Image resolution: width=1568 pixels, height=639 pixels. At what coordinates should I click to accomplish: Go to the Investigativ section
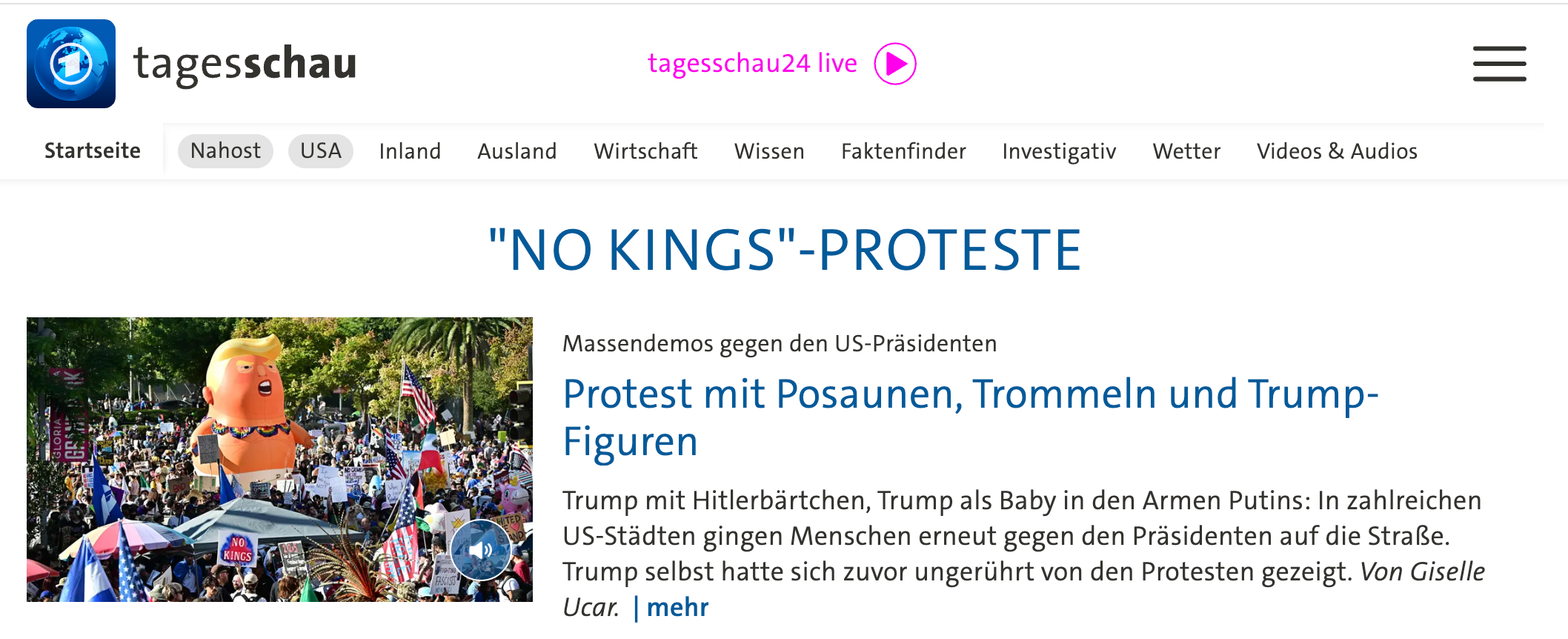[x=1059, y=151]
